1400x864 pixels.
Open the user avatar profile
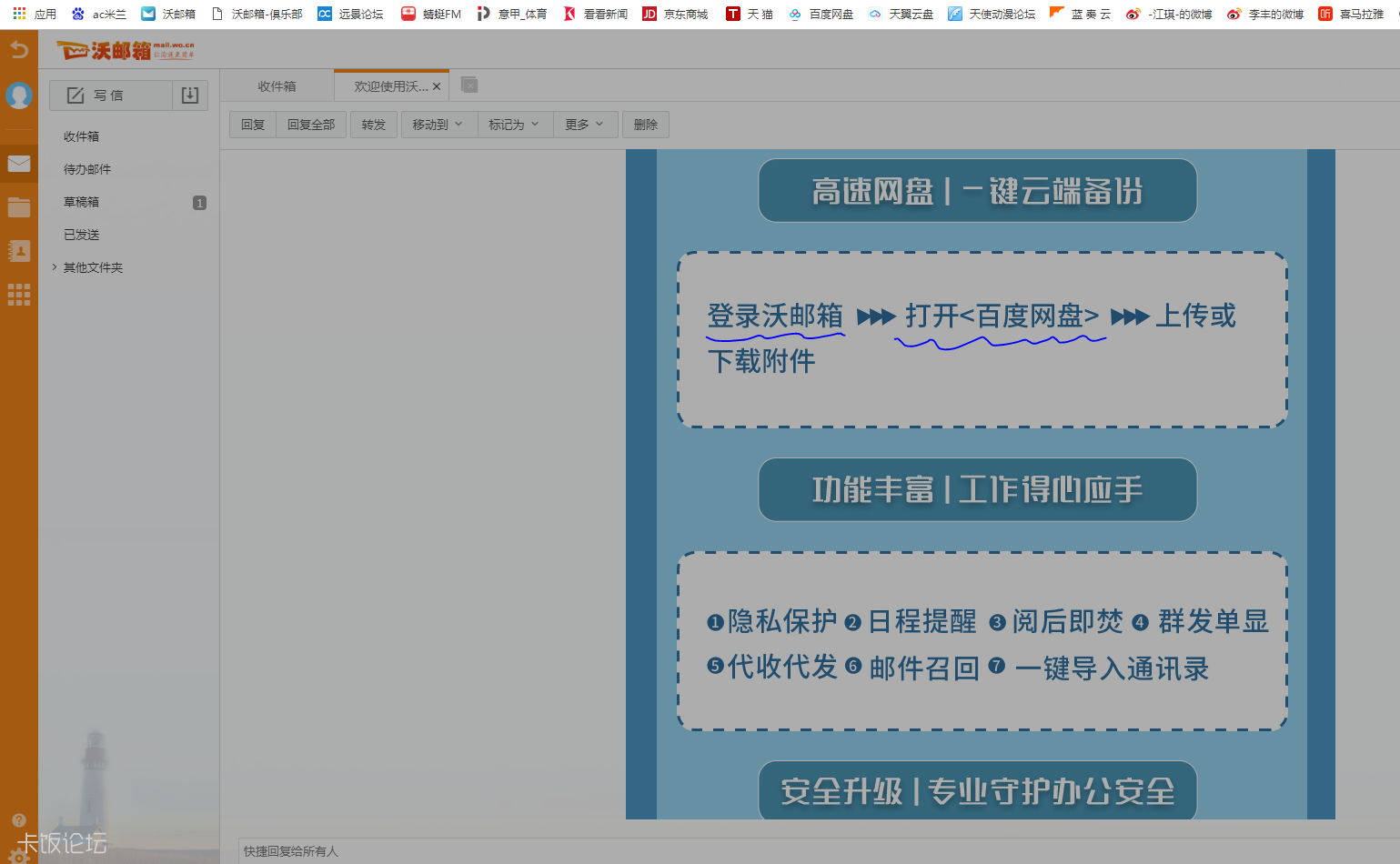19,95
